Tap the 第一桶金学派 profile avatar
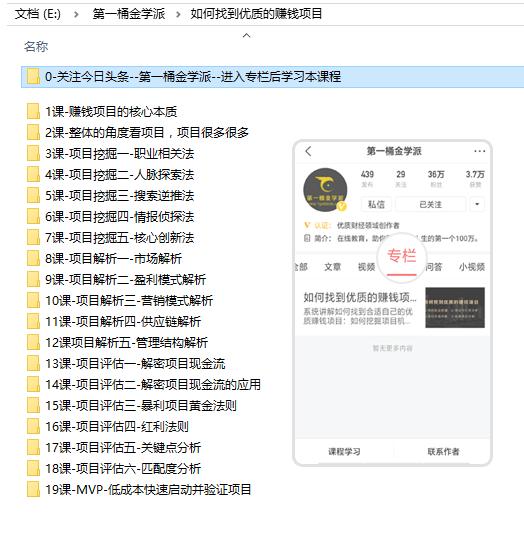Viewport: 524px width, 539px height. [325, 189]
